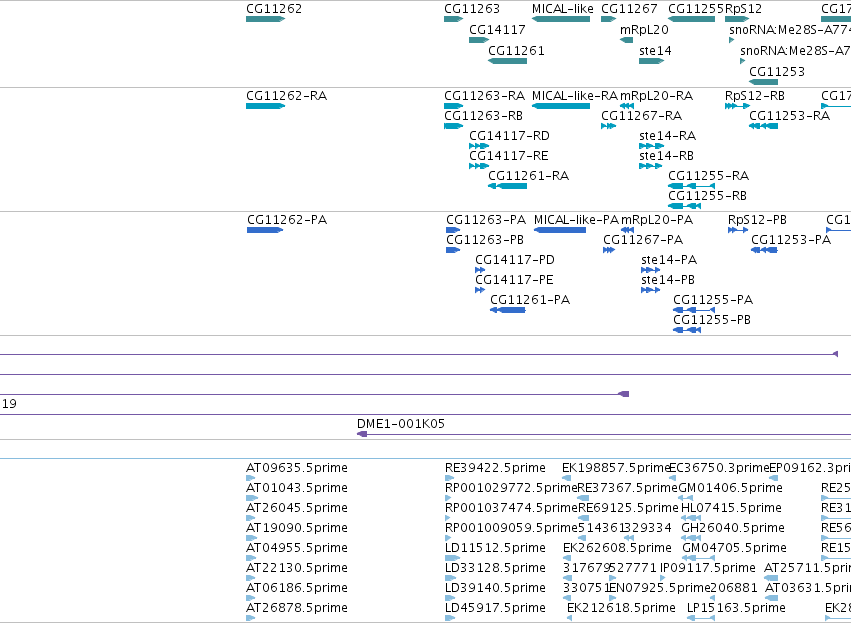Image resolution: width=851 pixels, height=623 pixels.
Task: Open the AT04955.5prime EST label
Action: coord(296,548)
